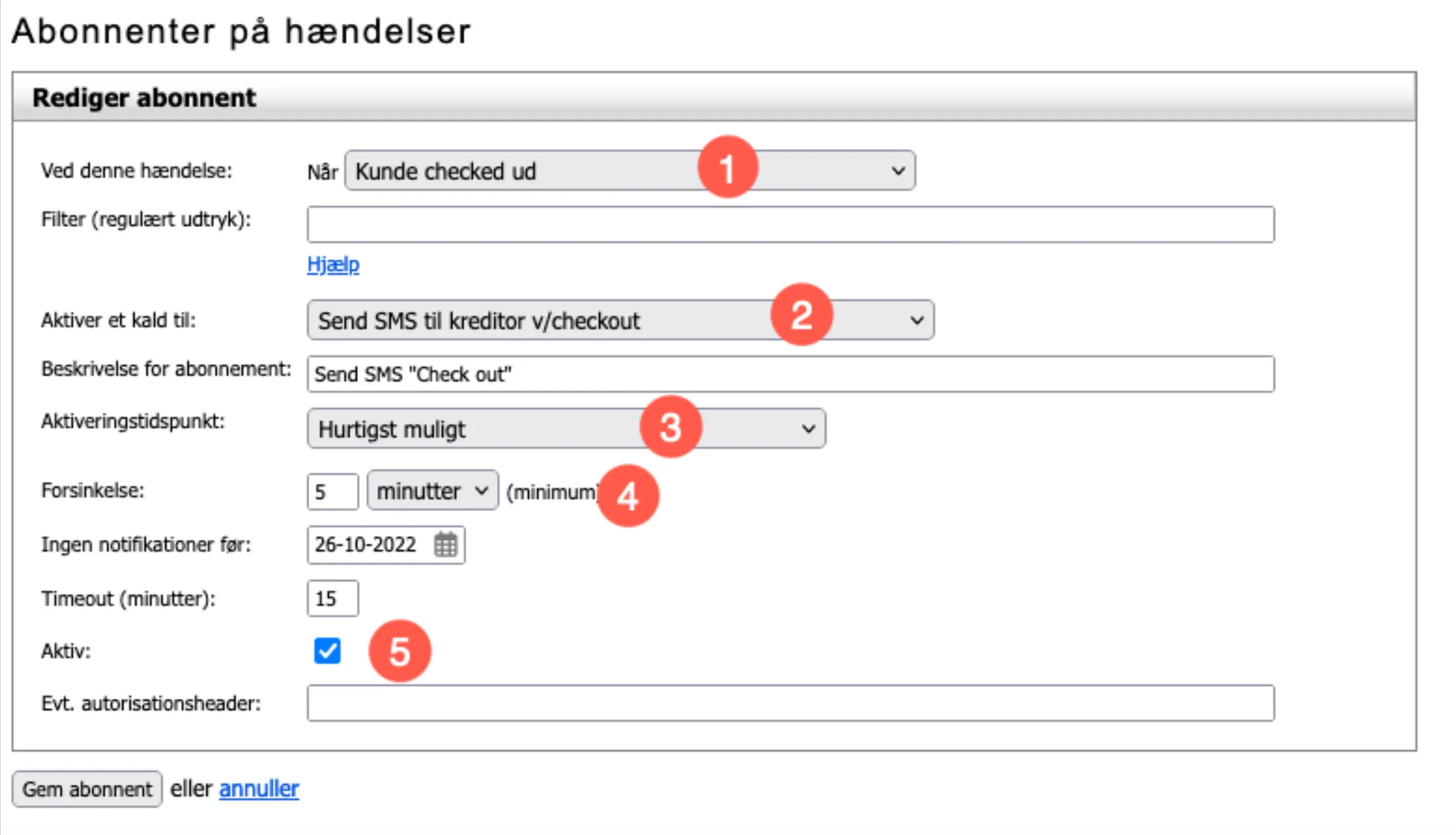Click red annotation marker number 1
The image size is (1456, 835).
coord(727,167)
